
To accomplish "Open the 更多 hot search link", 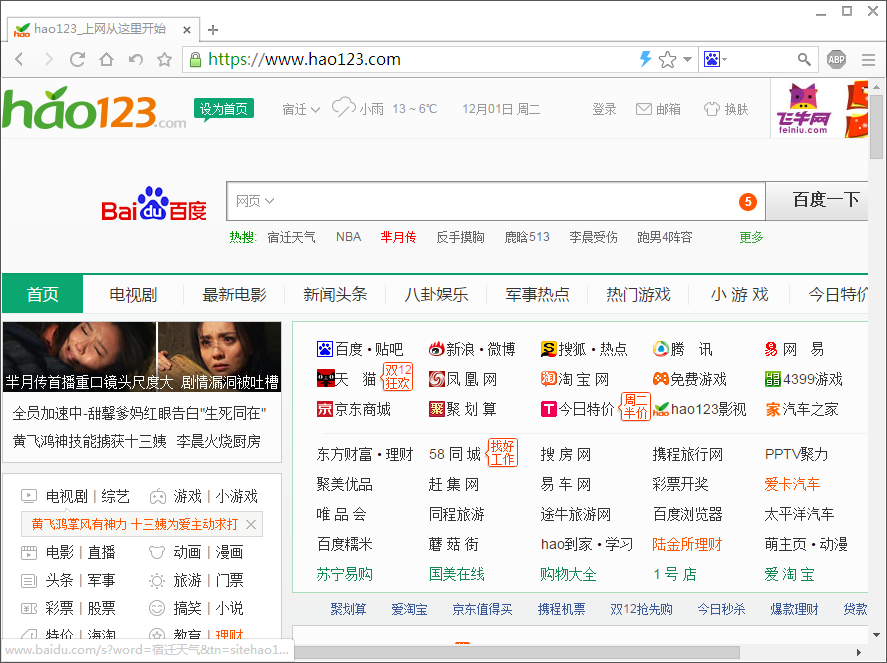I will click(751, 237).
